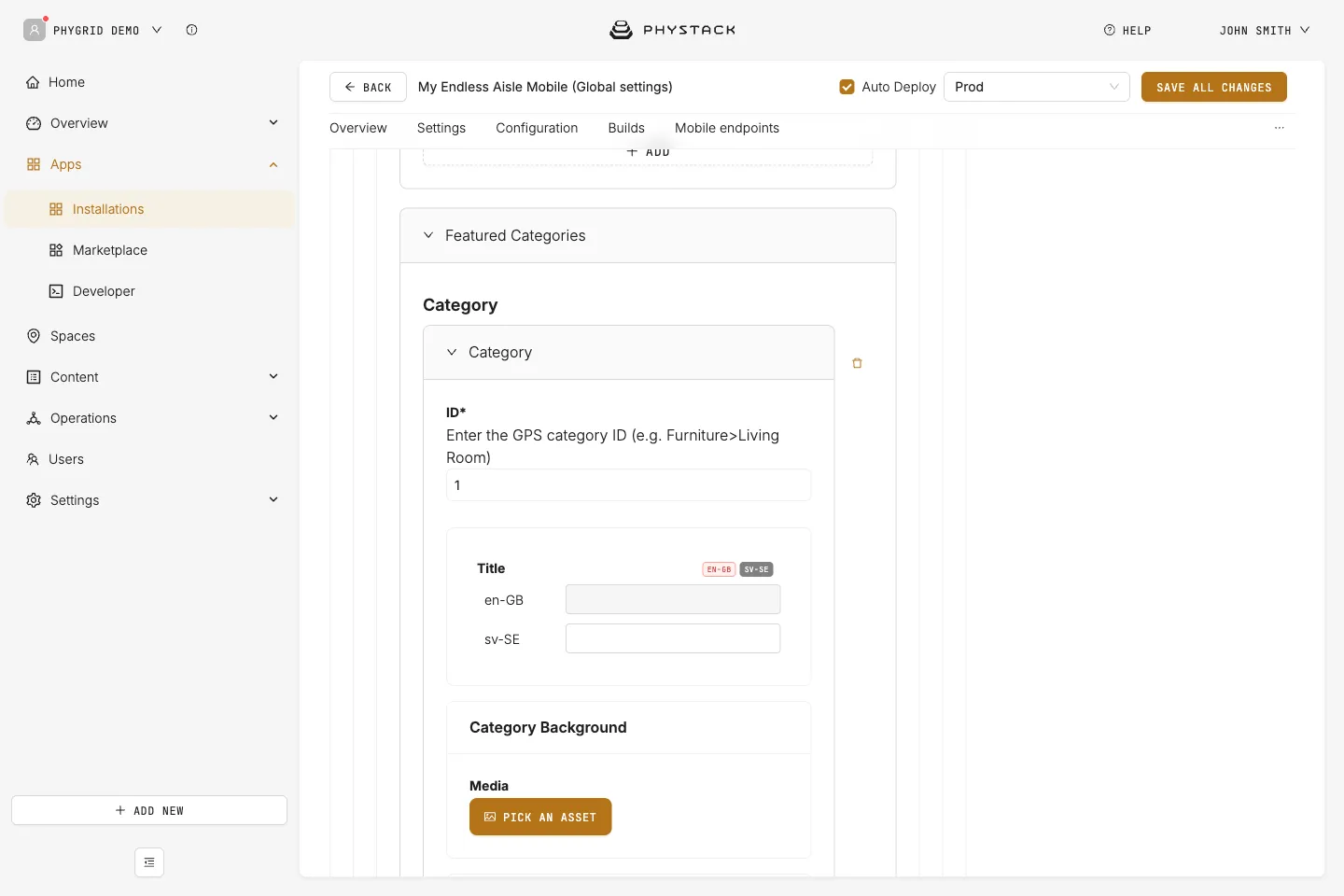Toggle the Auto Deploy checkbox
1344x896 pixels.
click(x=847, y=87)
